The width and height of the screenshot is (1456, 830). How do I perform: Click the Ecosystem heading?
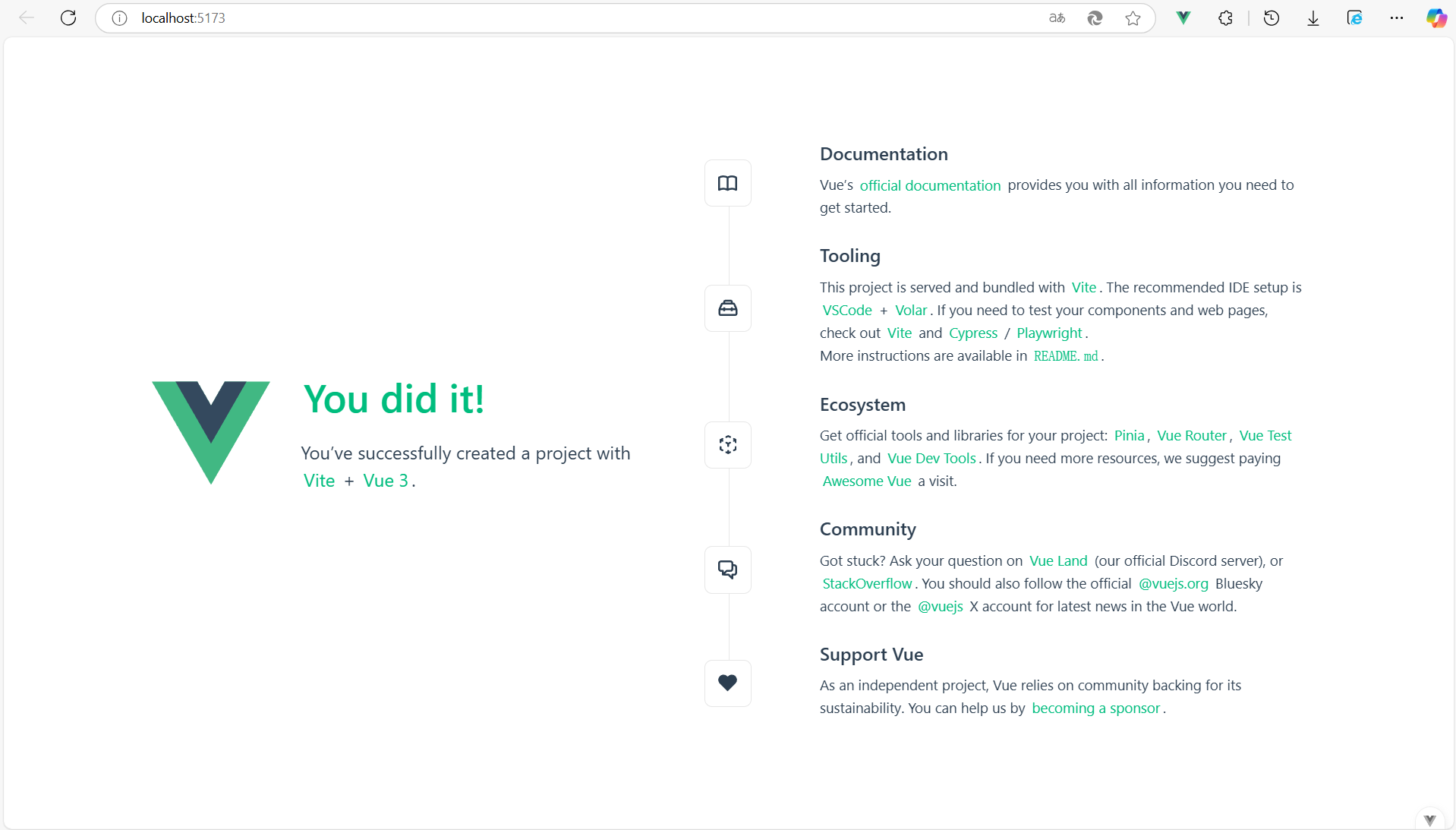point(862,406)
